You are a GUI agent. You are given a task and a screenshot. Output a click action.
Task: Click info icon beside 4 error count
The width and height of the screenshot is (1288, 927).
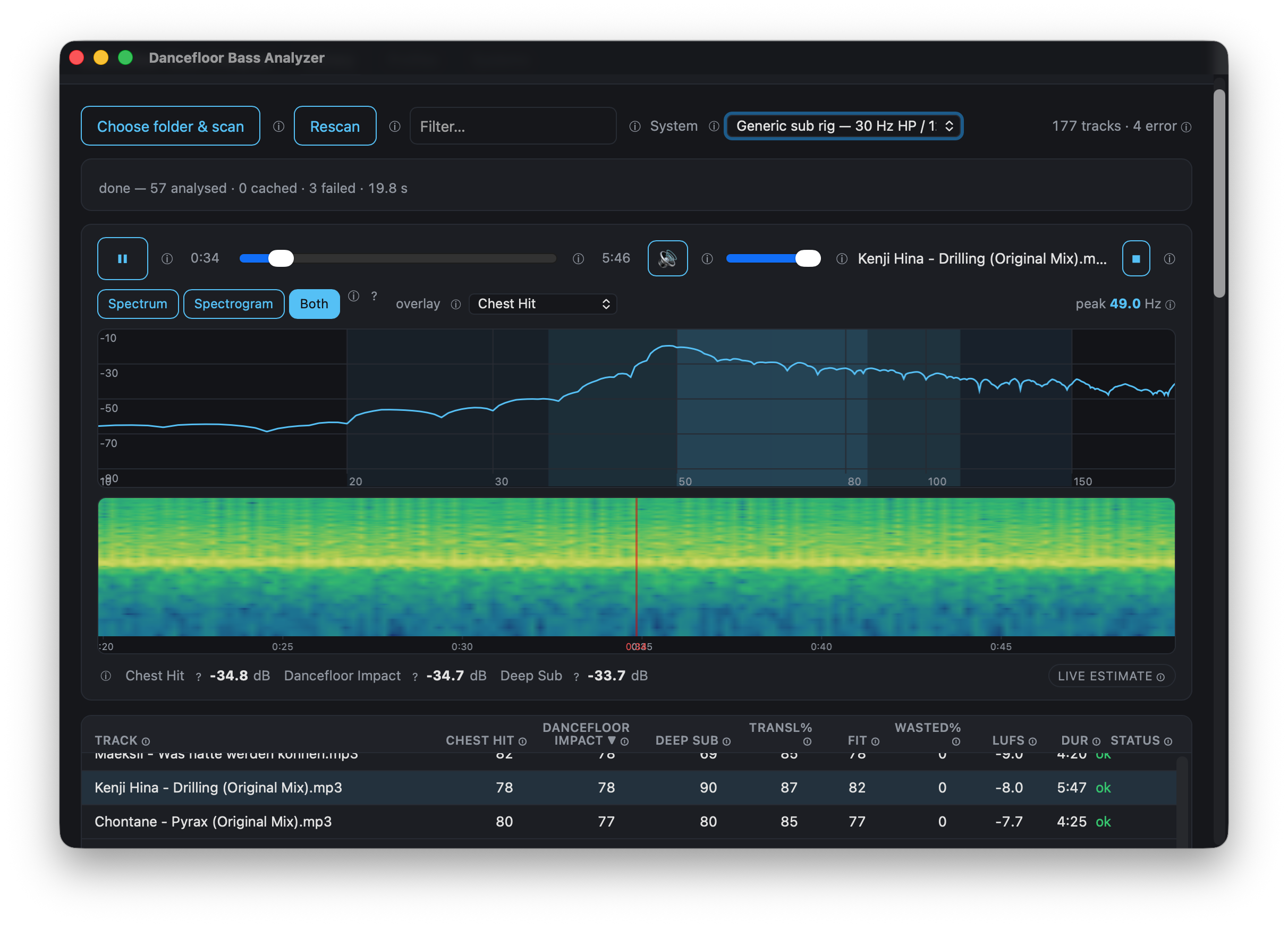click(x=1187, y=127)
